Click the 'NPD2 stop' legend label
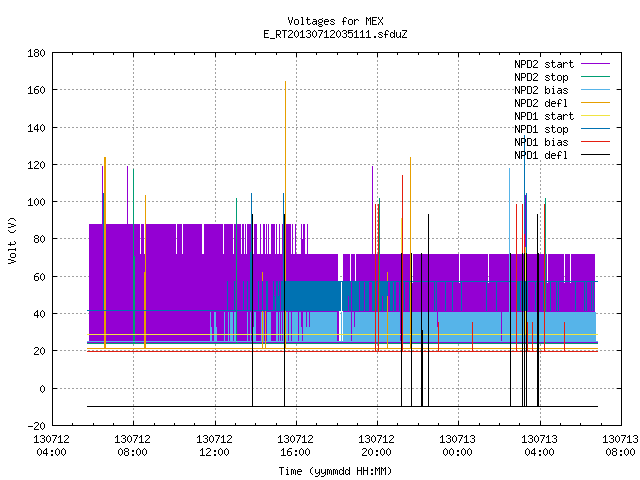The width and height of the screenshot is (640, 480). tap(541, 77)
